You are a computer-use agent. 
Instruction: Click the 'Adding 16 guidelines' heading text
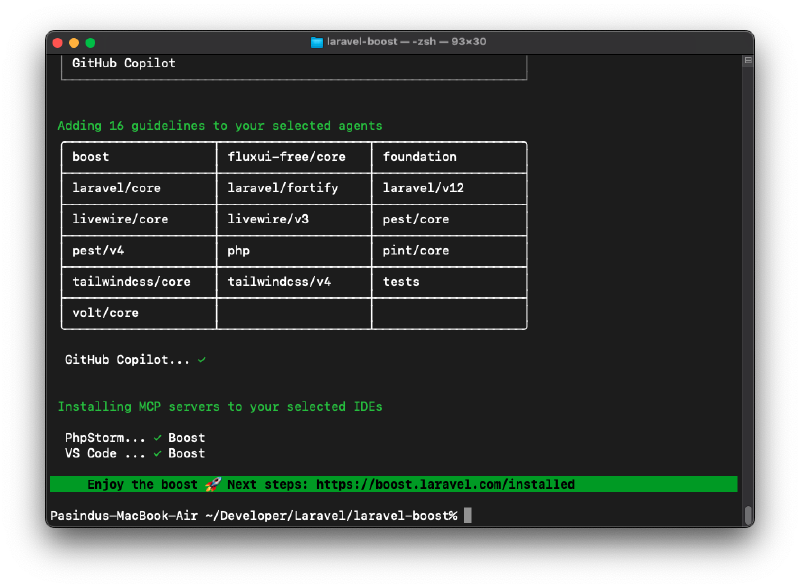(x=219, y=126)
